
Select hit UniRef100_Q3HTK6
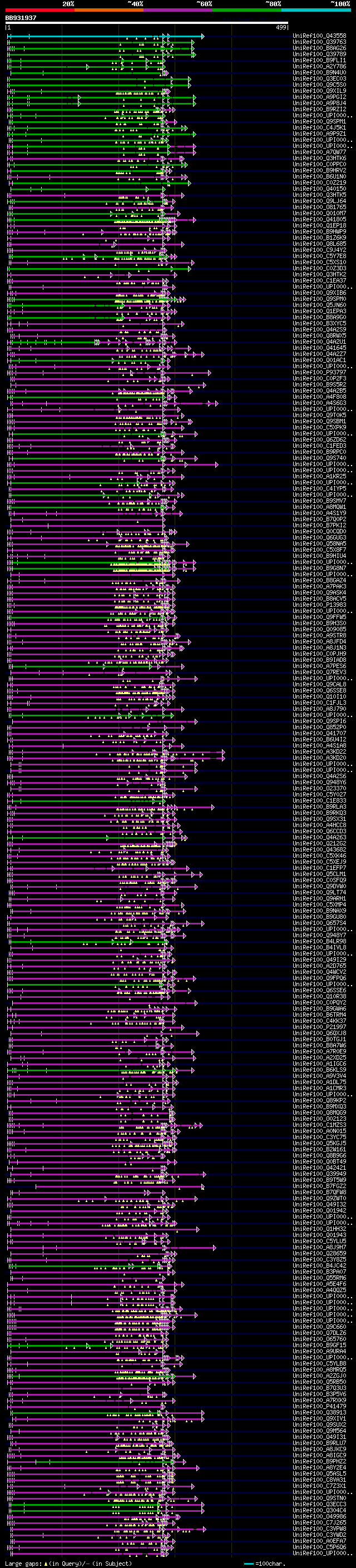[319, 159]
